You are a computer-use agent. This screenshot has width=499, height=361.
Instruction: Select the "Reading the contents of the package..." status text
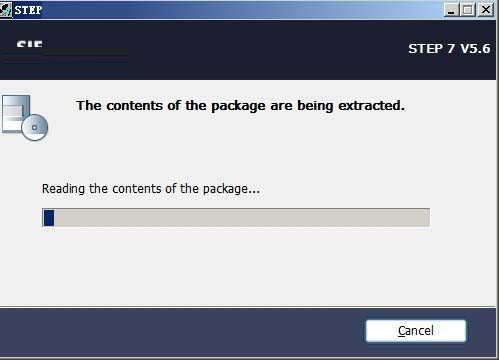151,189
